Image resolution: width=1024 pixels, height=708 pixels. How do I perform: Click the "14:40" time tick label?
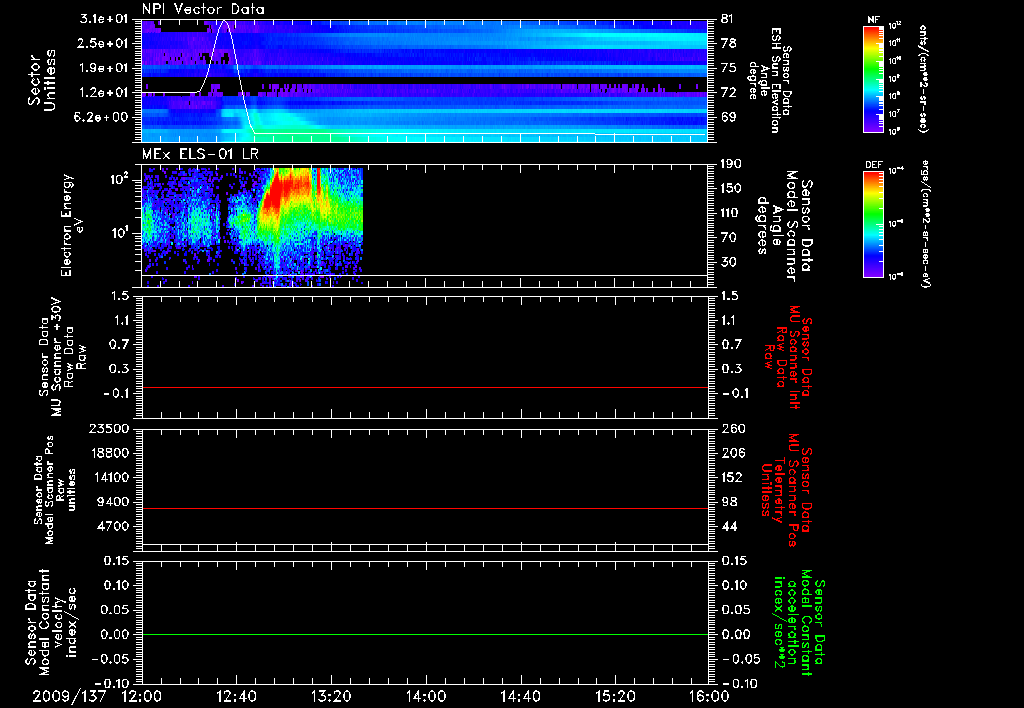click(520, 696)
